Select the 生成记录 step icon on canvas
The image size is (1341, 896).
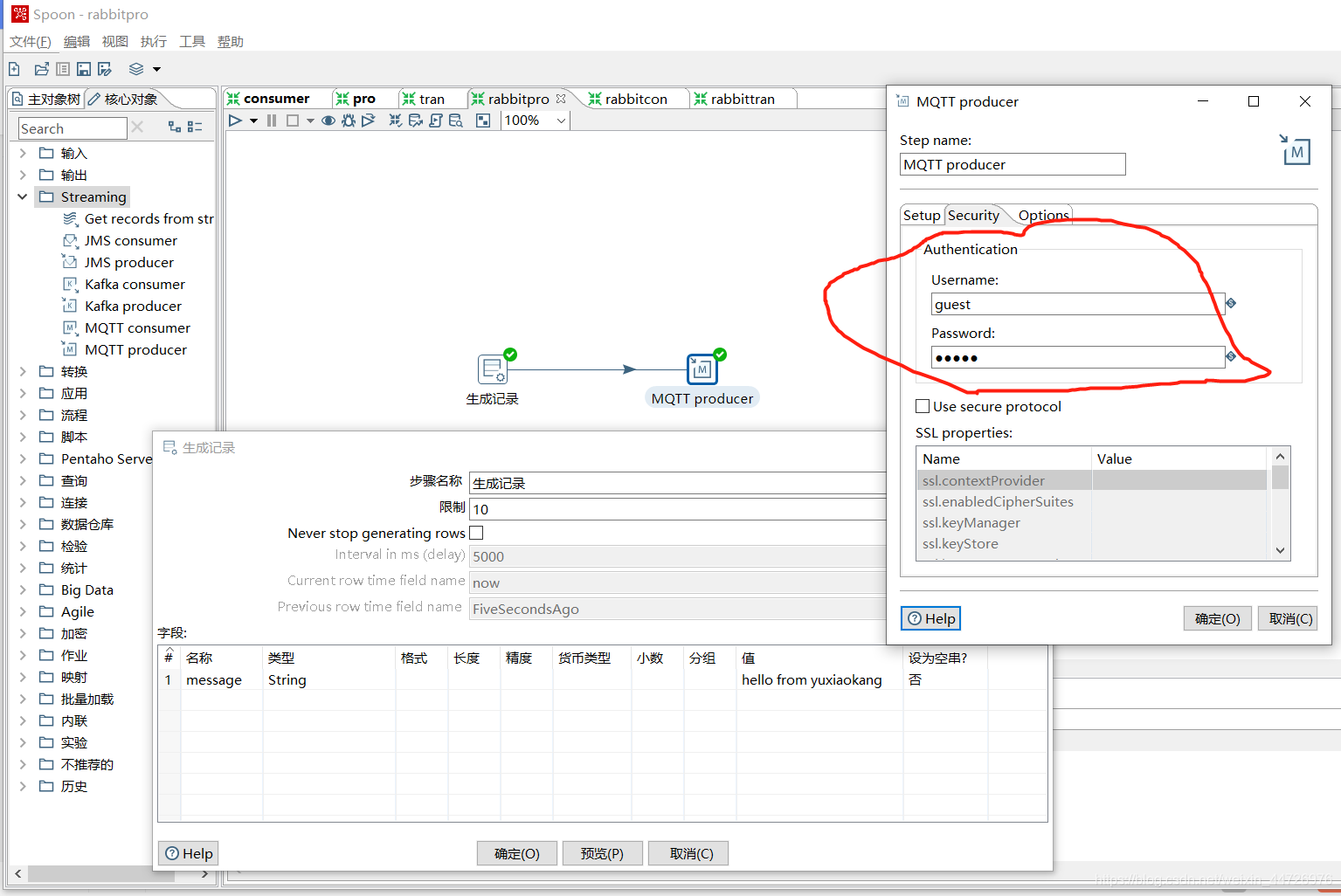click(493, 369)
